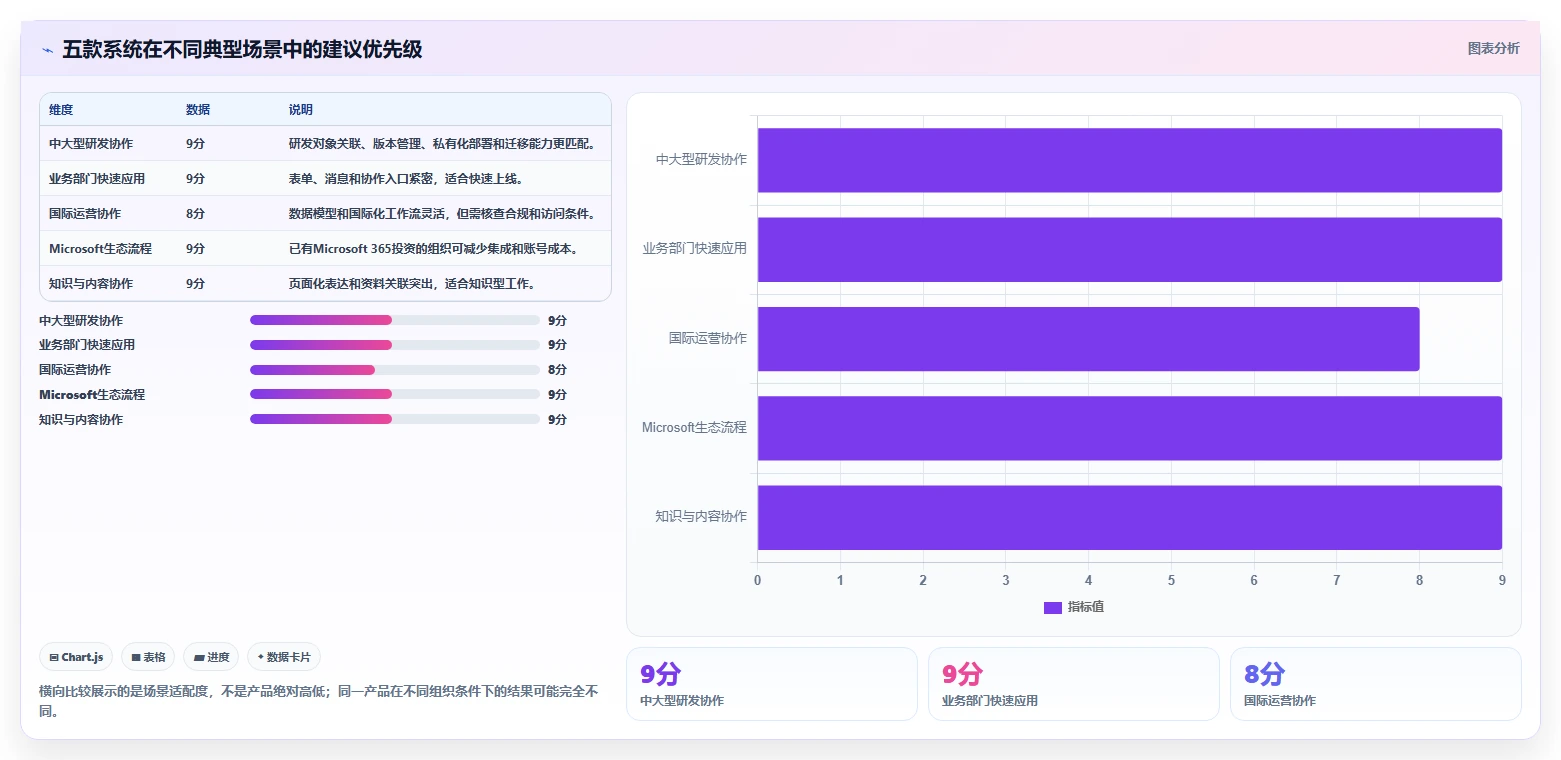Click the 说明 column header
The height and width of the screenshot is (760, 1561).
[301, 110]
